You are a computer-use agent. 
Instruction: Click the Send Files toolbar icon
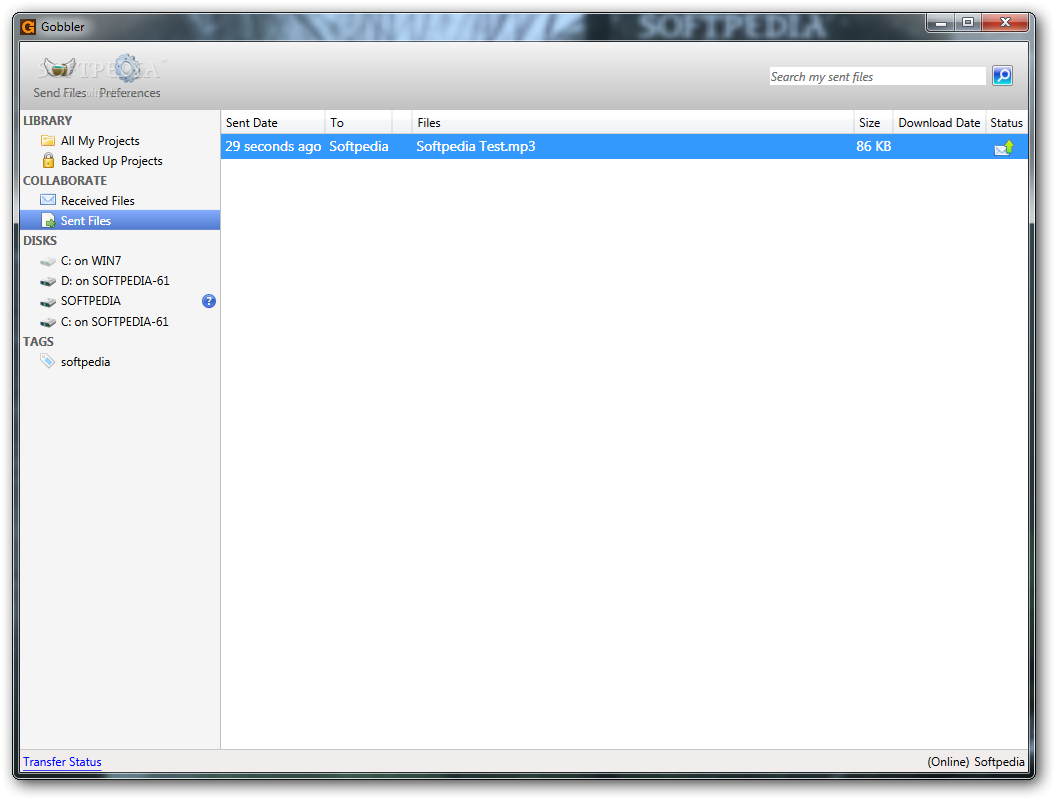(x=59, y=69)
